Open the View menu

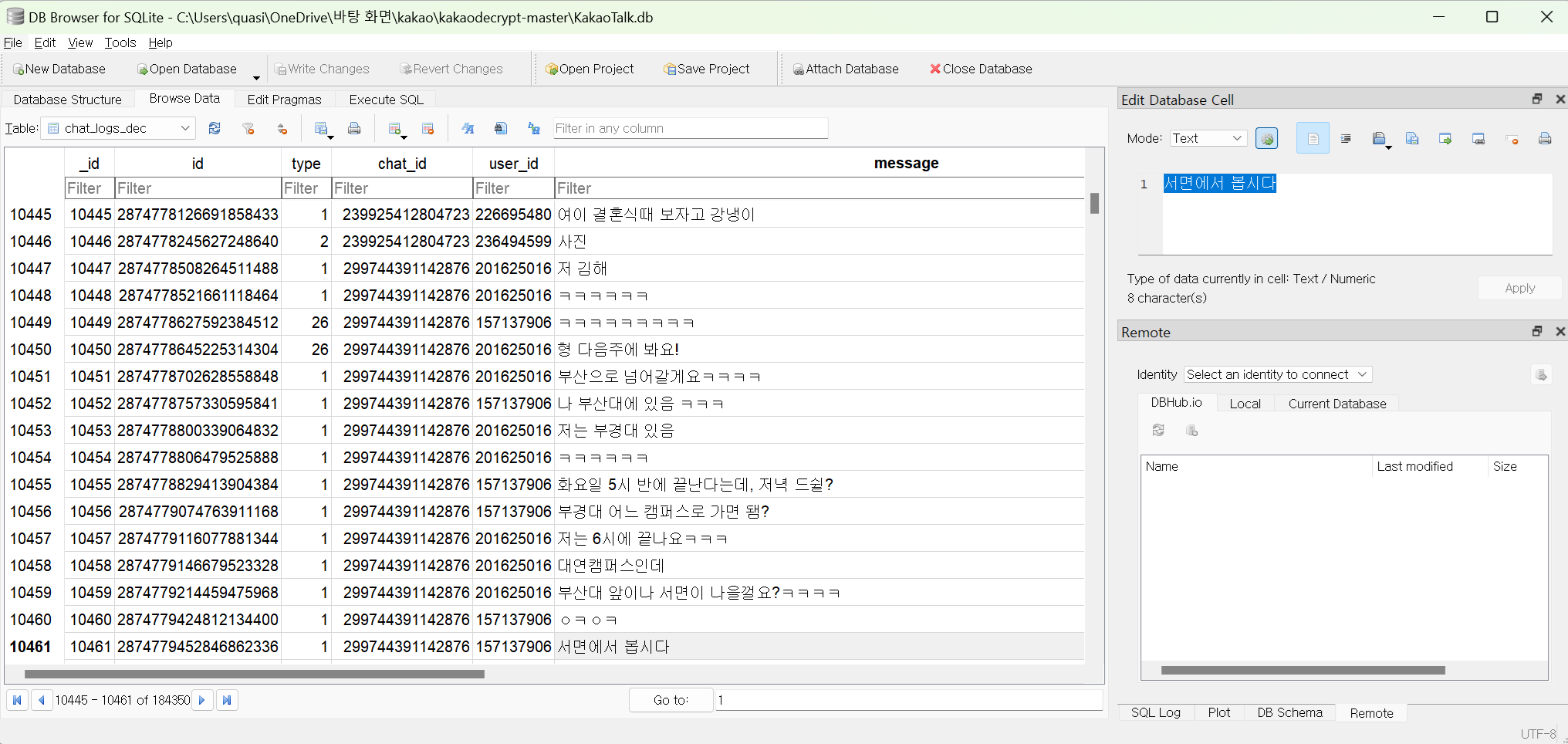(x=80, y=42)
